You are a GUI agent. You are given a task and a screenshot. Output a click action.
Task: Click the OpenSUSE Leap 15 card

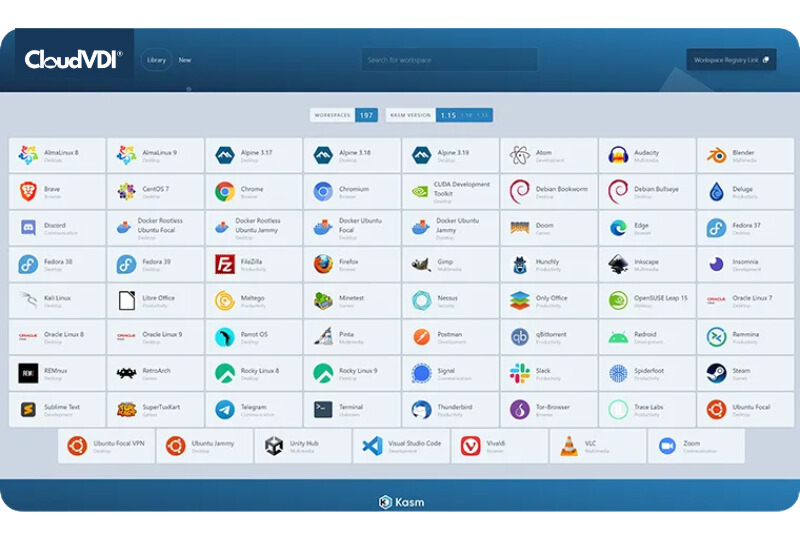coord(647,301)
